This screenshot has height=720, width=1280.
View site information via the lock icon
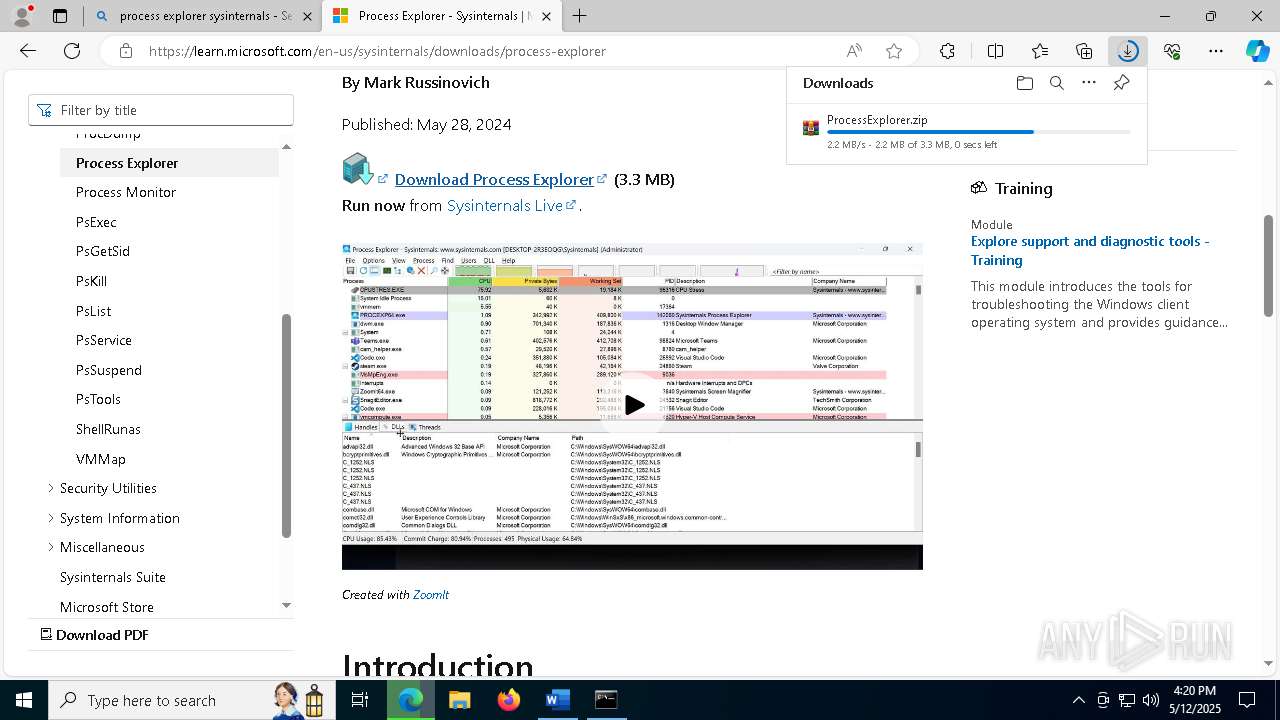[125, 51]
